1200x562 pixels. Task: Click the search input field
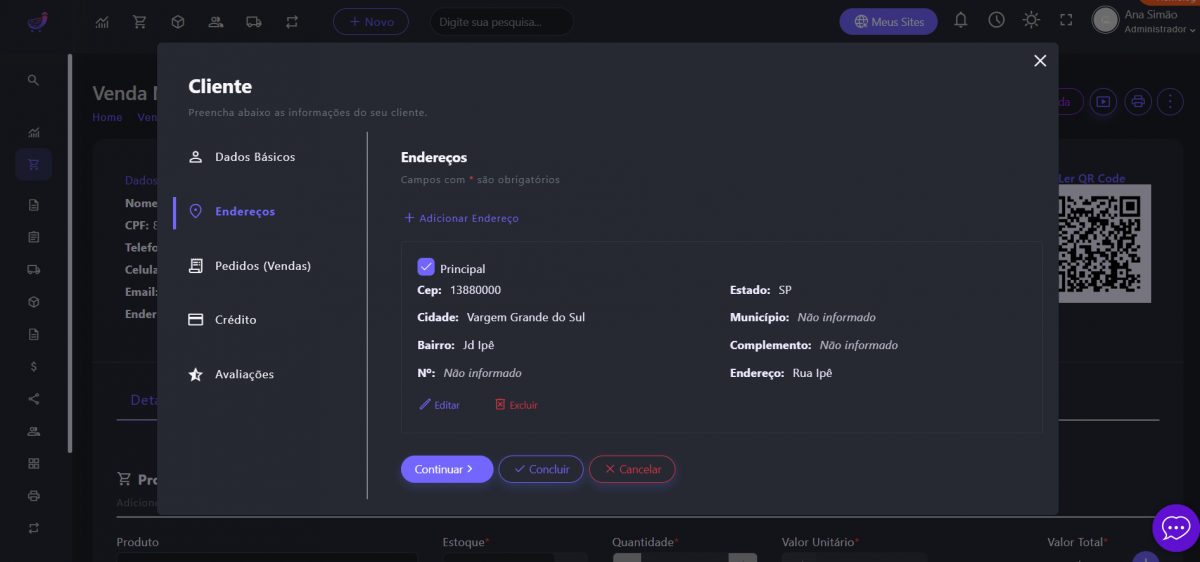[501, 21]
